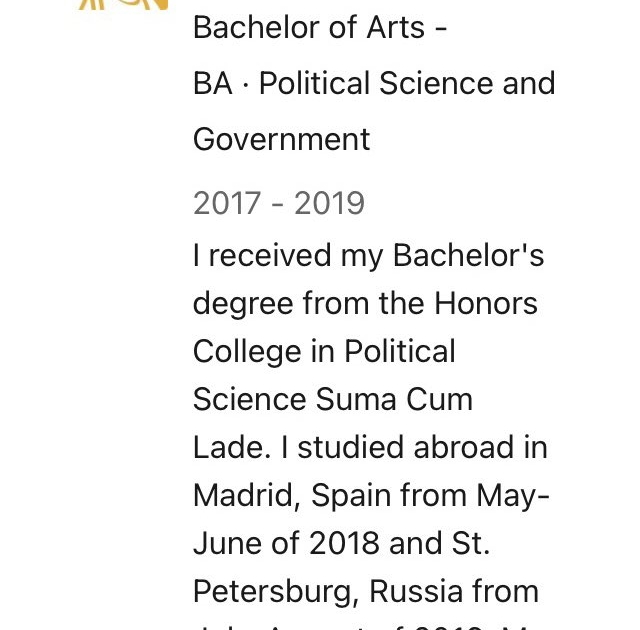Click the year '2019' in the dates

click(x=329, y=203)
